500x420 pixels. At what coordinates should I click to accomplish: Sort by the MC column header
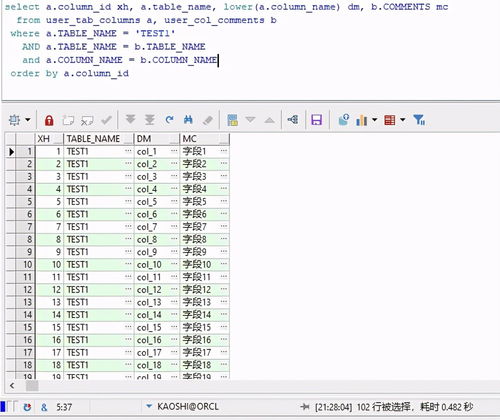(x=204, y=139)
